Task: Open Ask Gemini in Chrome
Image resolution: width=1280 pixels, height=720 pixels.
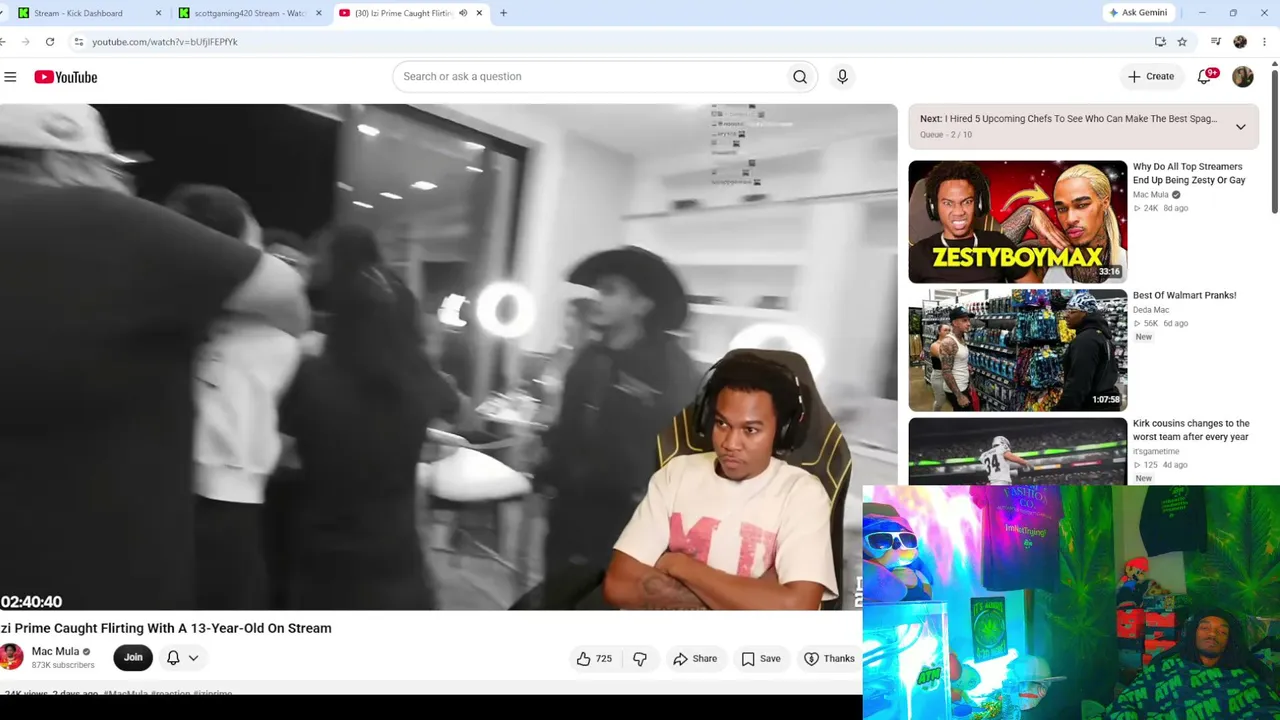Action: pos(1138,13)
